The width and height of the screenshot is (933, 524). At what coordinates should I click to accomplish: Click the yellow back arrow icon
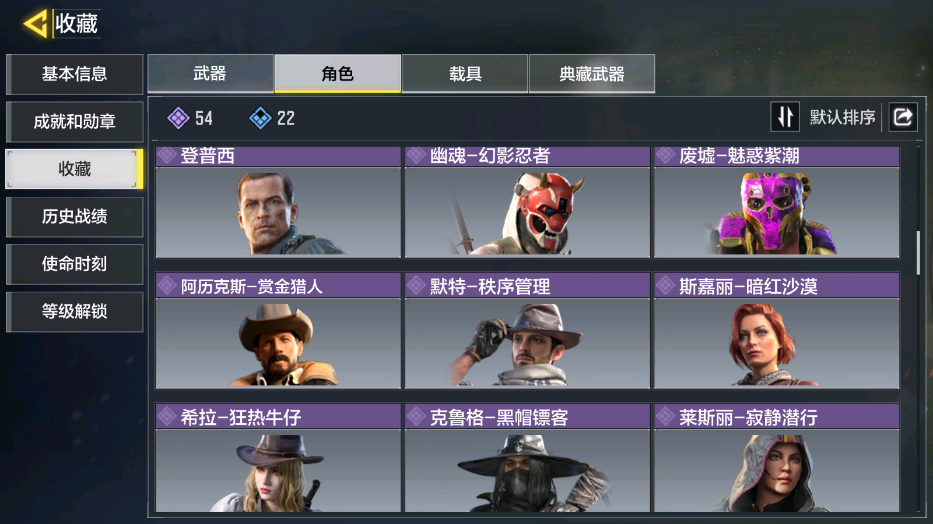tap(36, 24)
